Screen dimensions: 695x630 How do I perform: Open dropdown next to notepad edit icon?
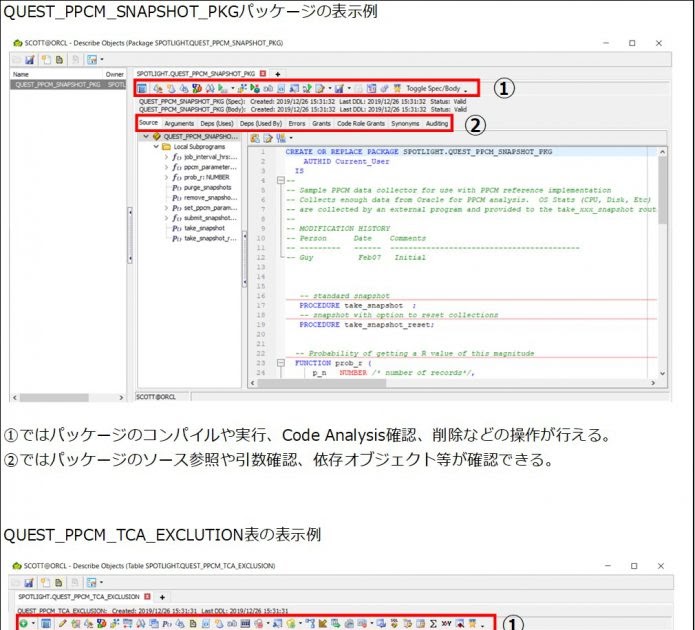(x=330, y=88)
